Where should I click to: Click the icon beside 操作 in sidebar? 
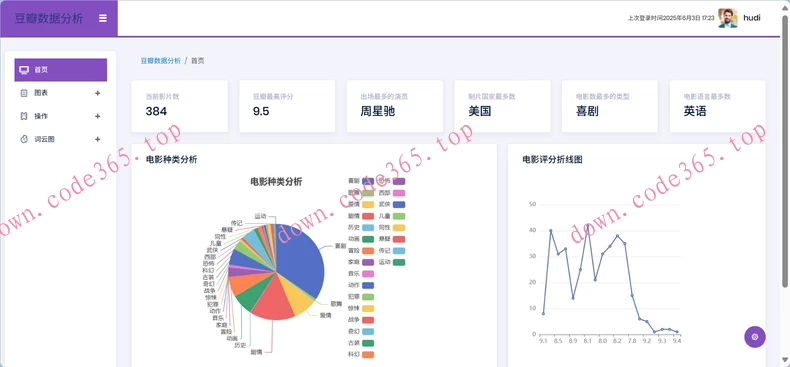[x=24, y=116]
